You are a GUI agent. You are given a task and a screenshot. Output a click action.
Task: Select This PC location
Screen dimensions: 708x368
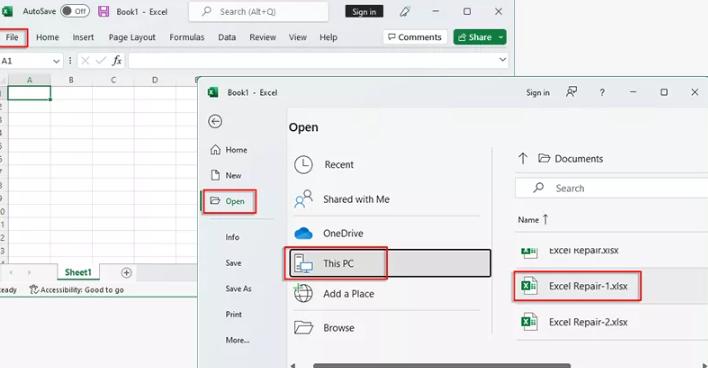[x=390, y=263]
